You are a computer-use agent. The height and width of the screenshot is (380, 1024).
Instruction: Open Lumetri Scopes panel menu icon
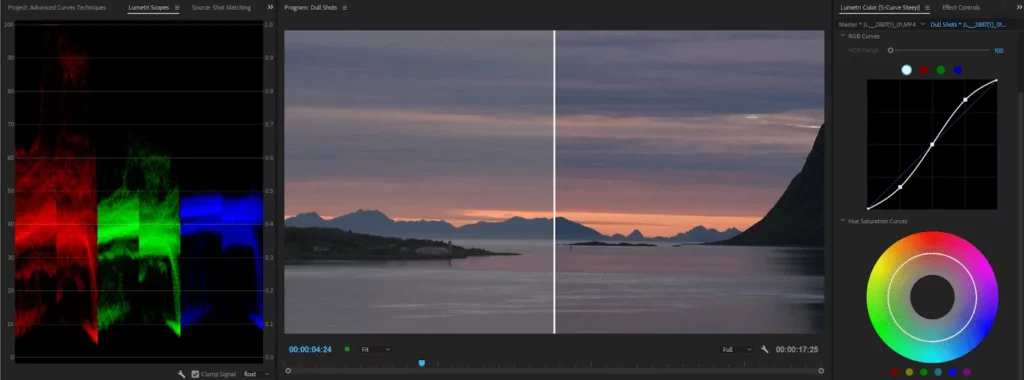177,8
